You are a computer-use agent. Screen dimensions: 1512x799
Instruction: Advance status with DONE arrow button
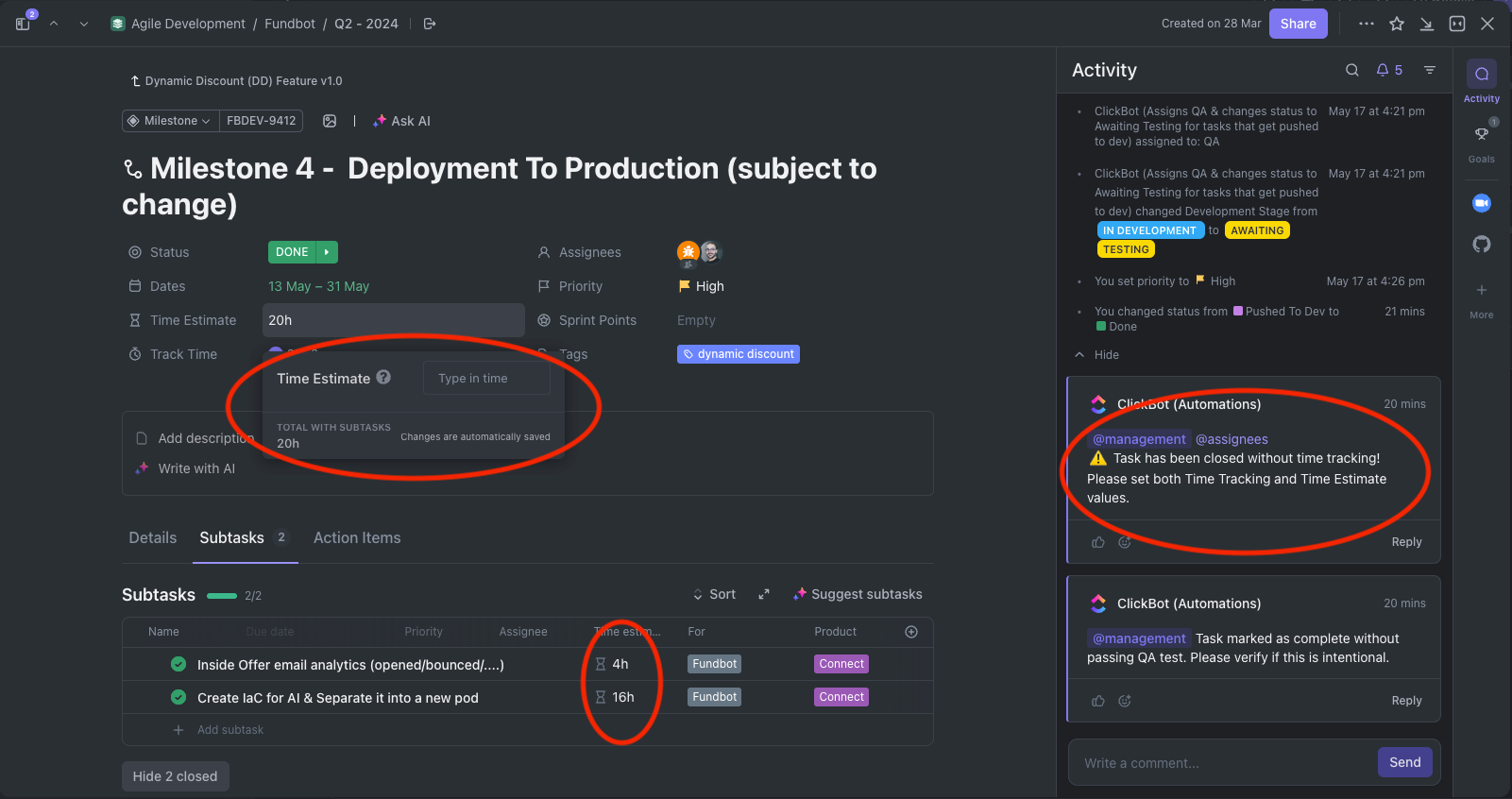(327, 252)
